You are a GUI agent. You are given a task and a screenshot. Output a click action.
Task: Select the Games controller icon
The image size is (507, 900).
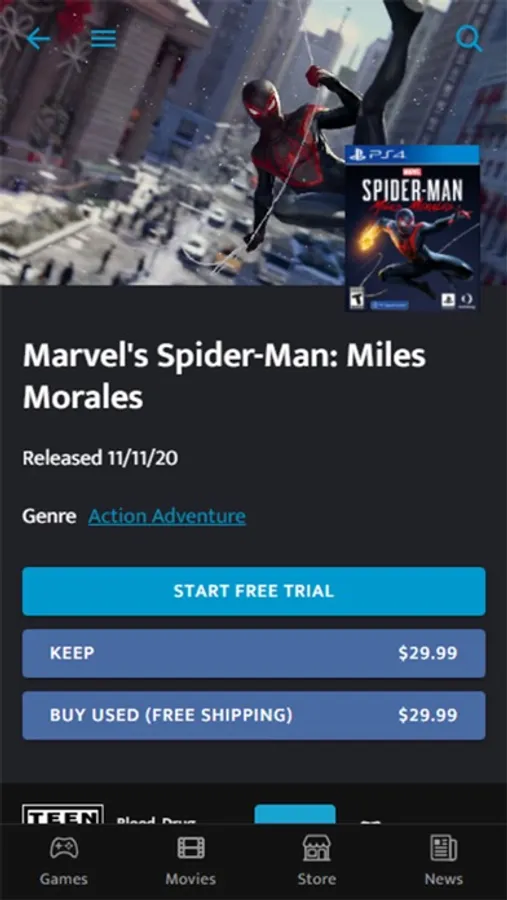click(64, 848)
